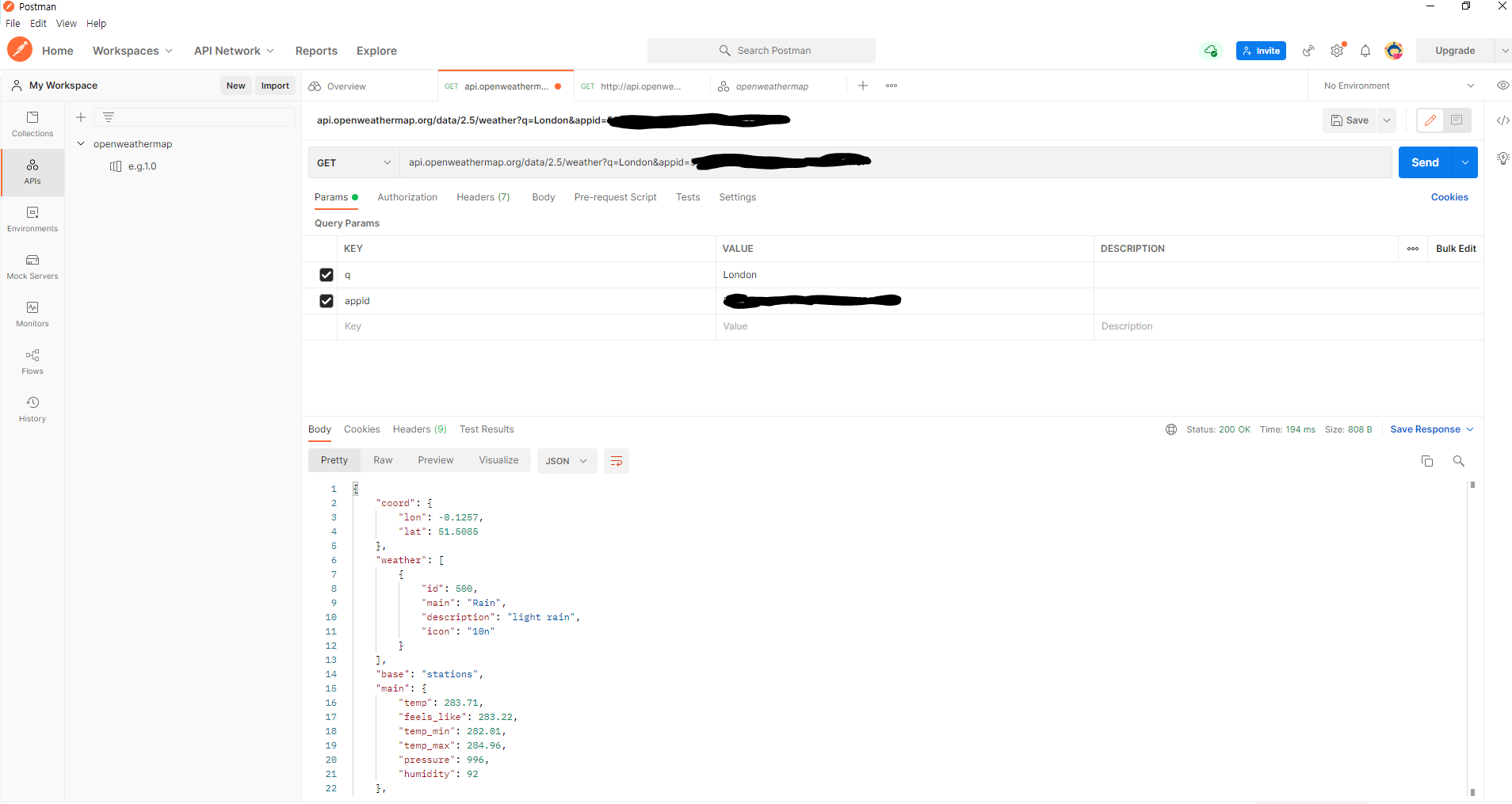Open the environment quick look eye icon
Screen dimensions: 1512x804
[x=1502, y=86]
